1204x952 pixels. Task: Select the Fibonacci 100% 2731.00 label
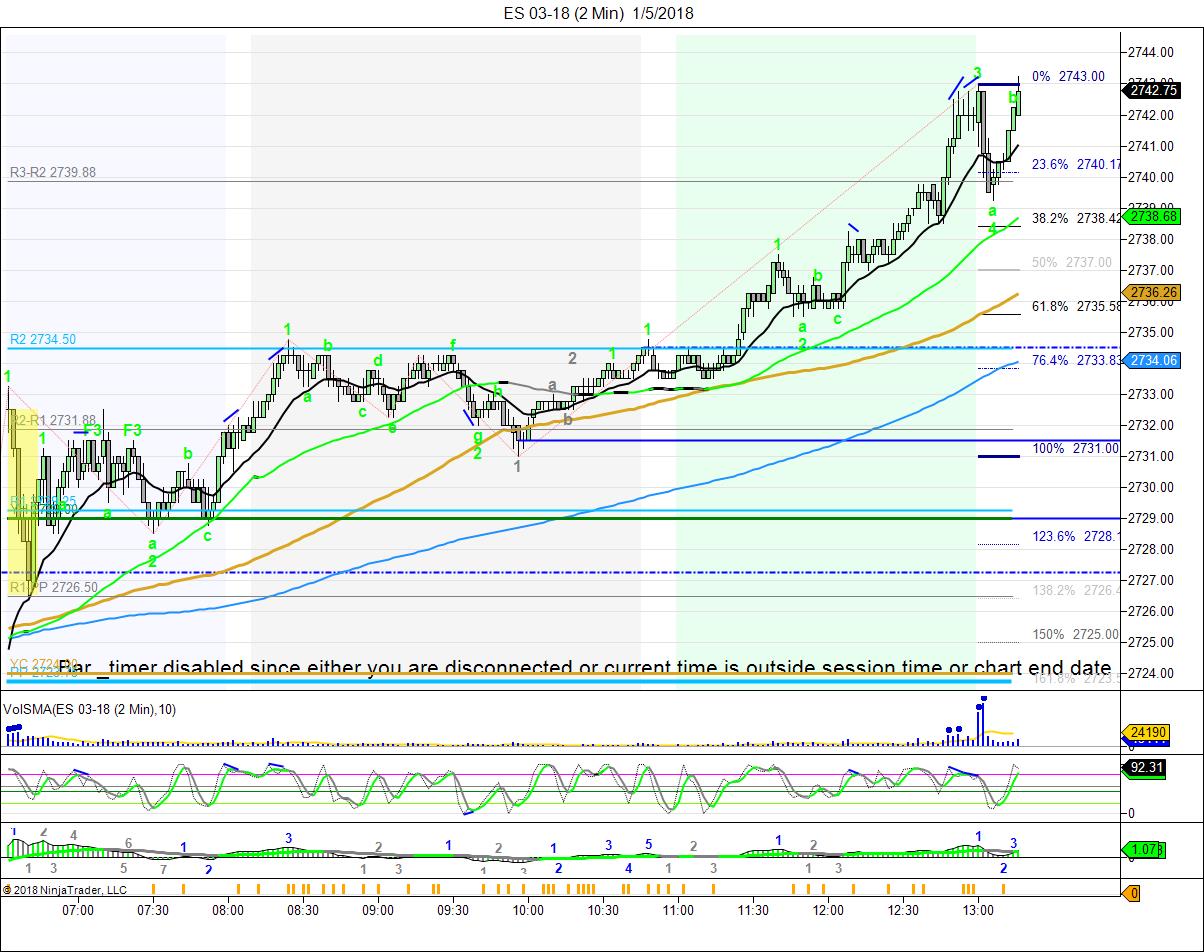pyautogui.click(x=1076, y=449)
